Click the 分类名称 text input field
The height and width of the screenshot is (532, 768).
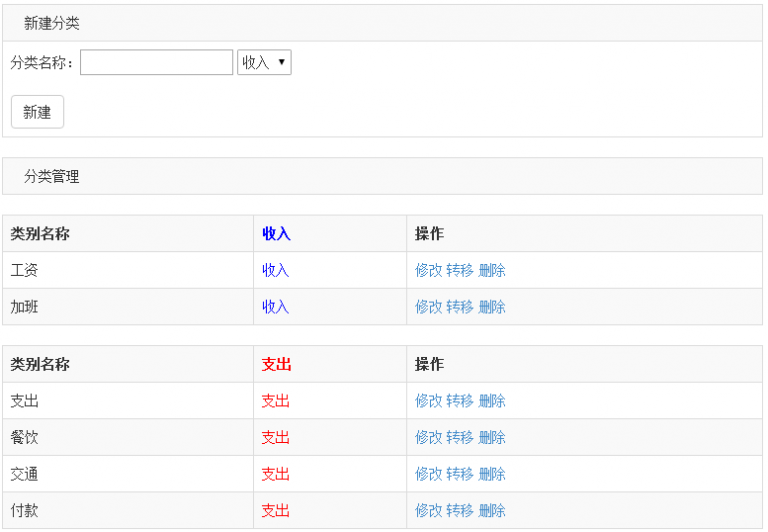(x=156, y=63)
